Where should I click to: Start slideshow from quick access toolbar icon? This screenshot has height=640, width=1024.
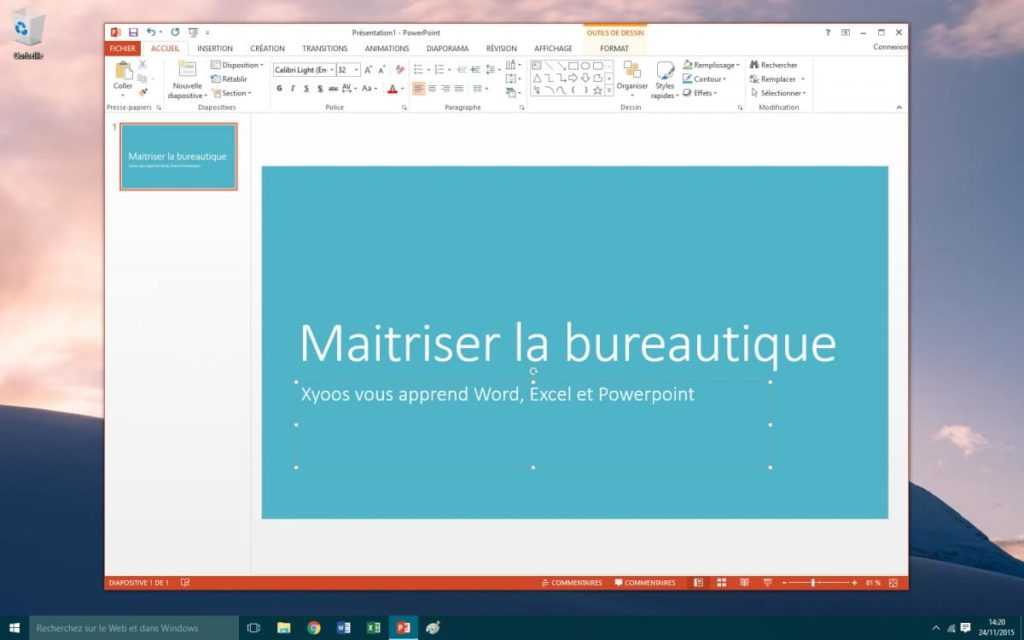pos(193,32)
